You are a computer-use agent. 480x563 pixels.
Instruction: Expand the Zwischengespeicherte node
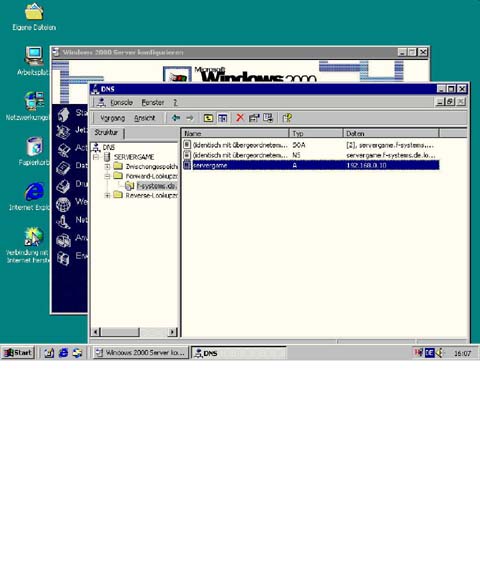point(107,167)
